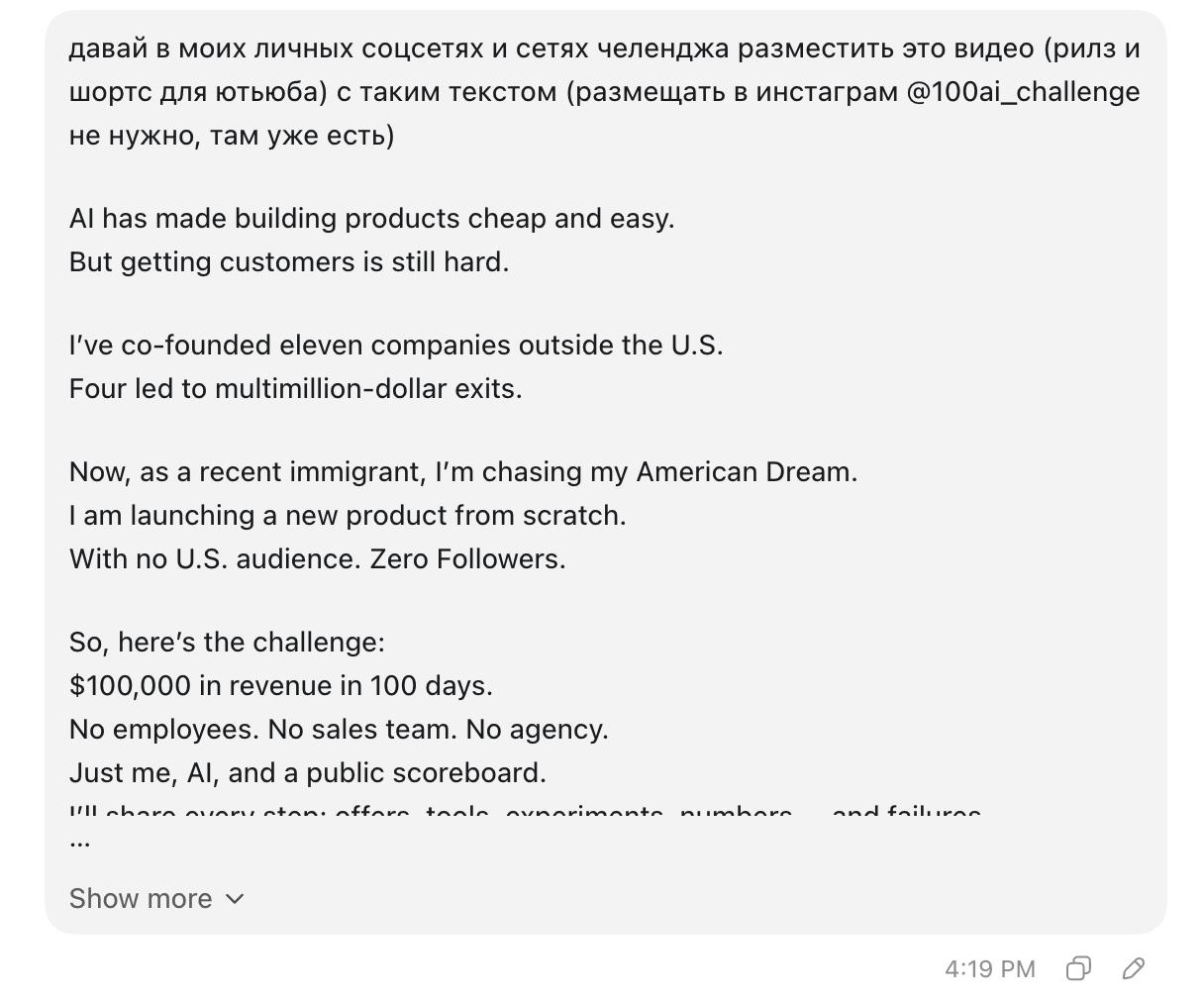1204x1000 pixels.
Task: Click the sentence "But getting customers is still hard."
Action: [289, 261]
